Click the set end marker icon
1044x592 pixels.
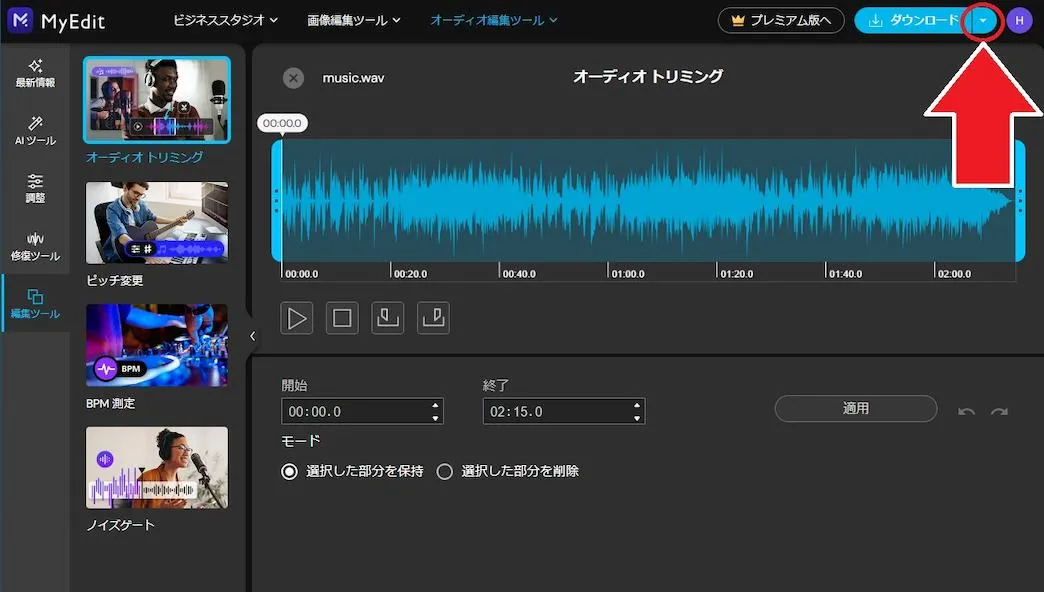(x=433, y=318)
